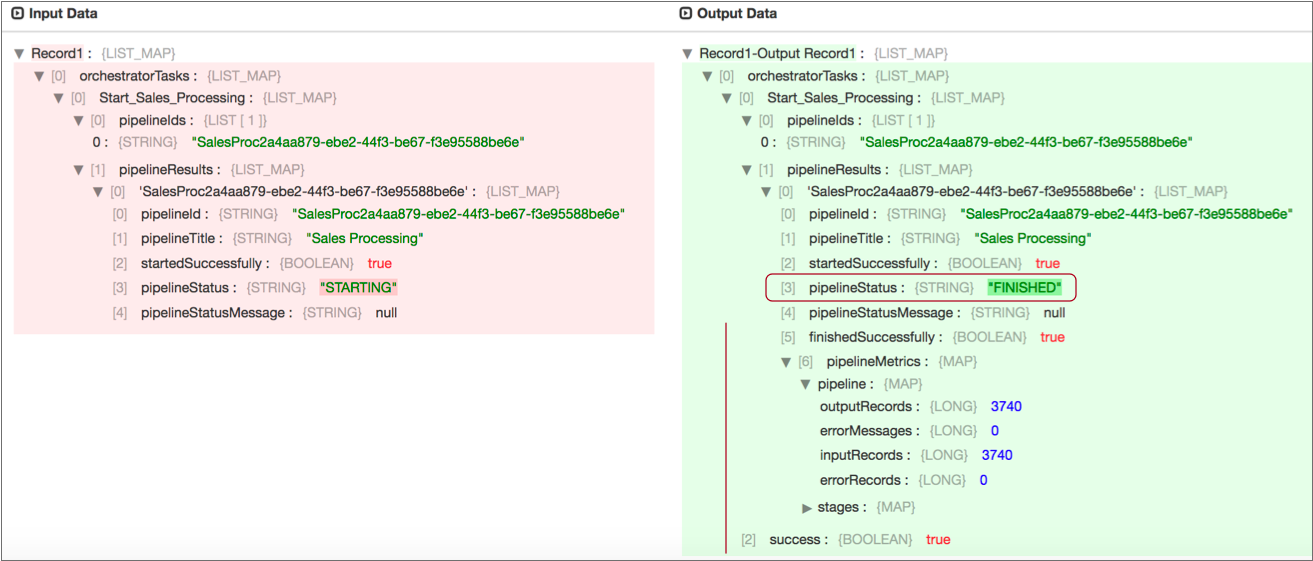Image resolution: width=1313 pixels, height=561 pixels.
Task: Expand the stages map node
Action: [807, 508]
